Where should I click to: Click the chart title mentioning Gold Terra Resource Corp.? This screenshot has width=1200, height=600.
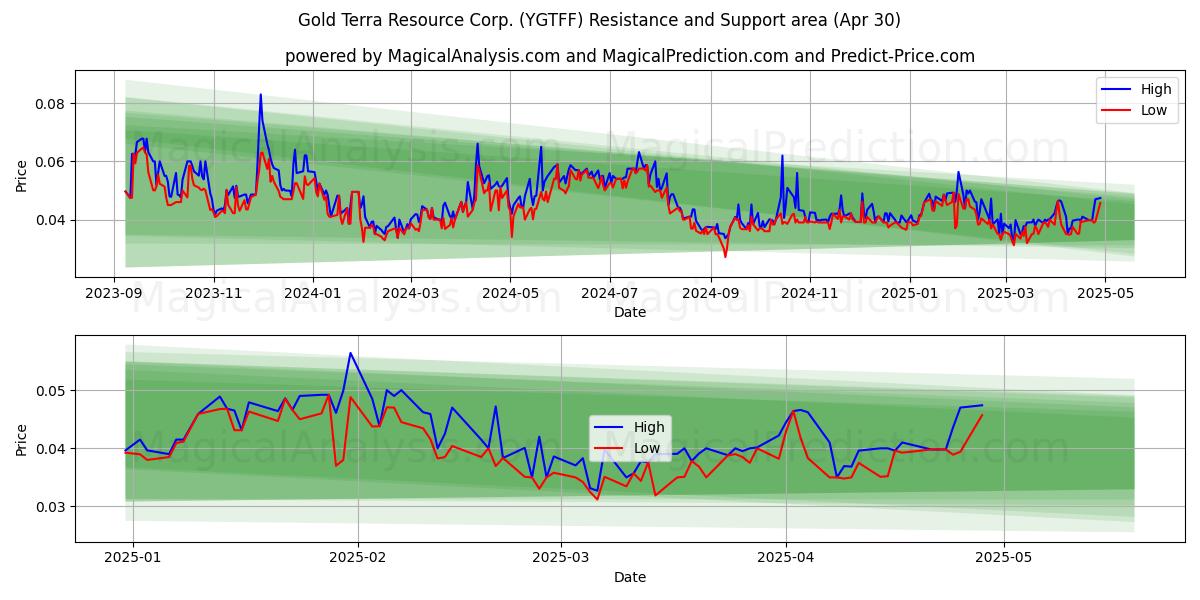point(599,20)
